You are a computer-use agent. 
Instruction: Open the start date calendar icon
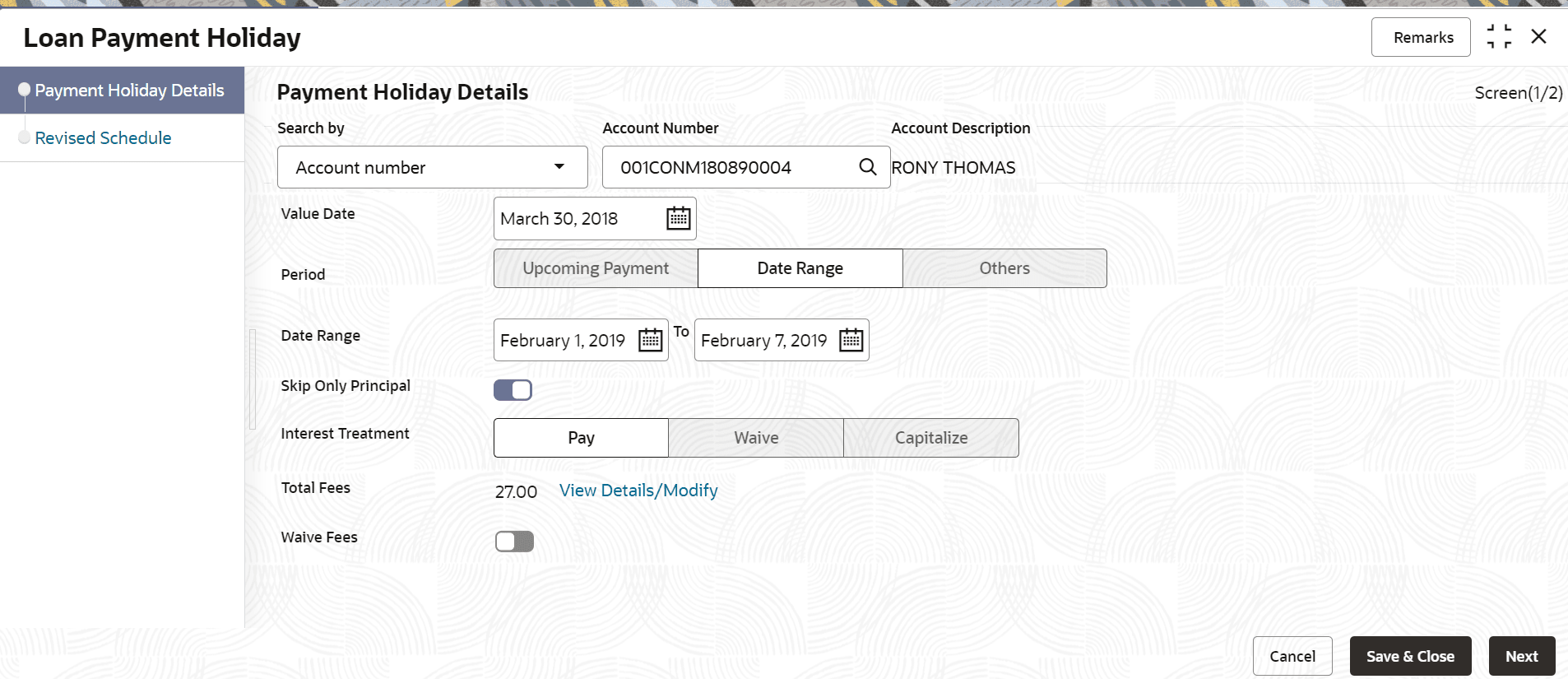[x=650, y=340]
